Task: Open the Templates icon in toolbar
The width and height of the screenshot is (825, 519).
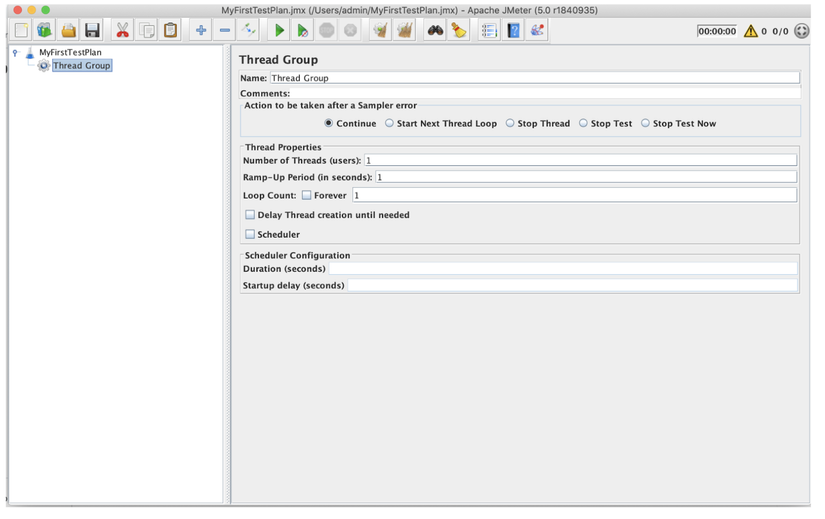Action: [45, 31]
